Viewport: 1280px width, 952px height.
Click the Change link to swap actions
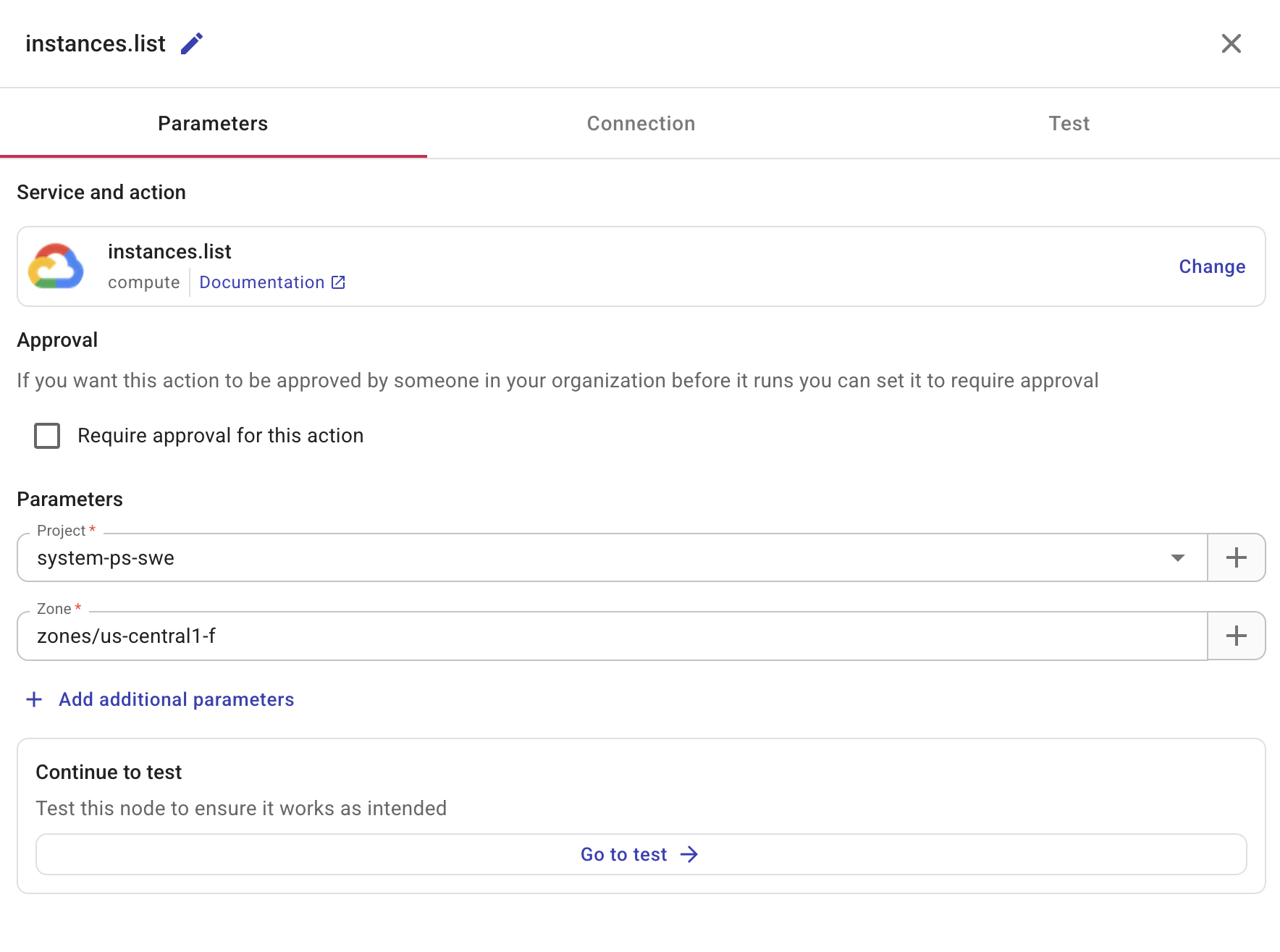1211,266
